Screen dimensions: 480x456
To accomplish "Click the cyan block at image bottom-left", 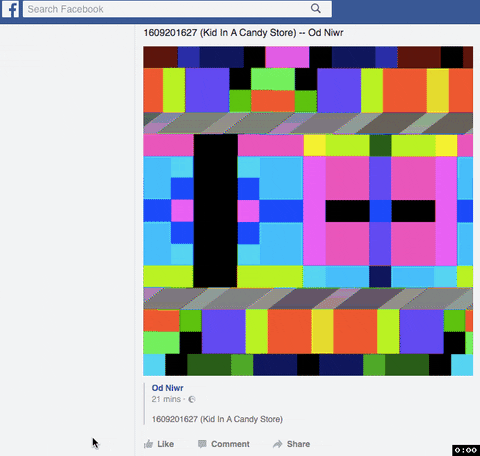I will pyautogui.click(x=154, y=365).
